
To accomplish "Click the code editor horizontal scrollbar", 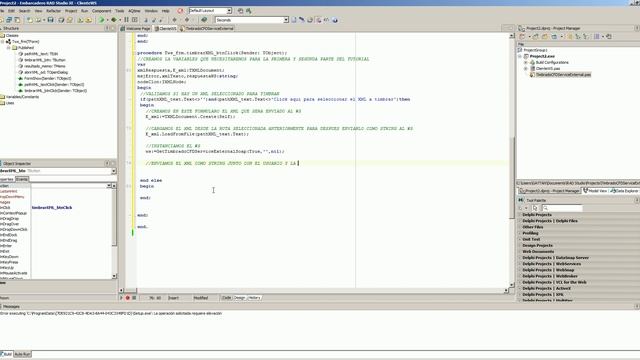I will click(x=314, y=291).
